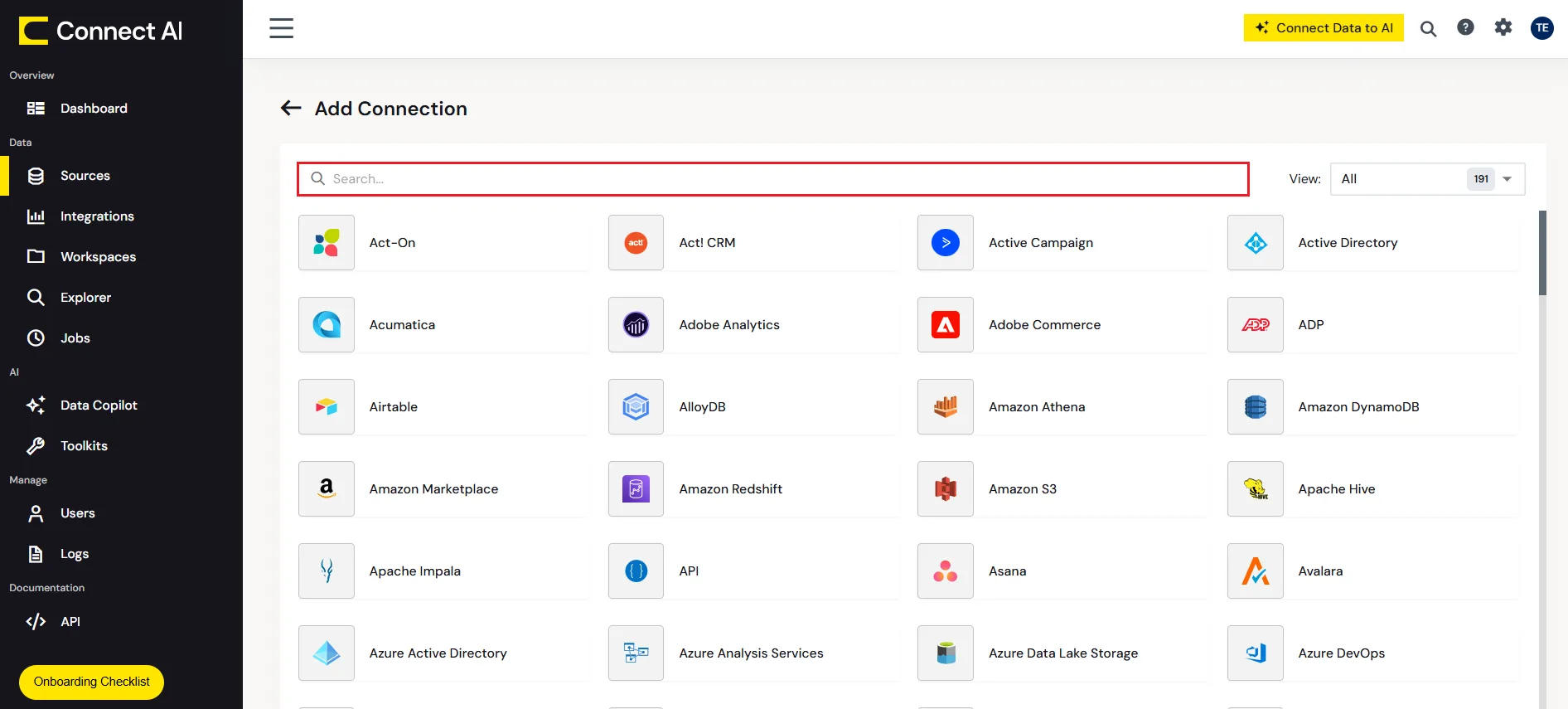1568x709 pixels.
Task: Open the Onboarding Checklist button
Action: point(91,682)
